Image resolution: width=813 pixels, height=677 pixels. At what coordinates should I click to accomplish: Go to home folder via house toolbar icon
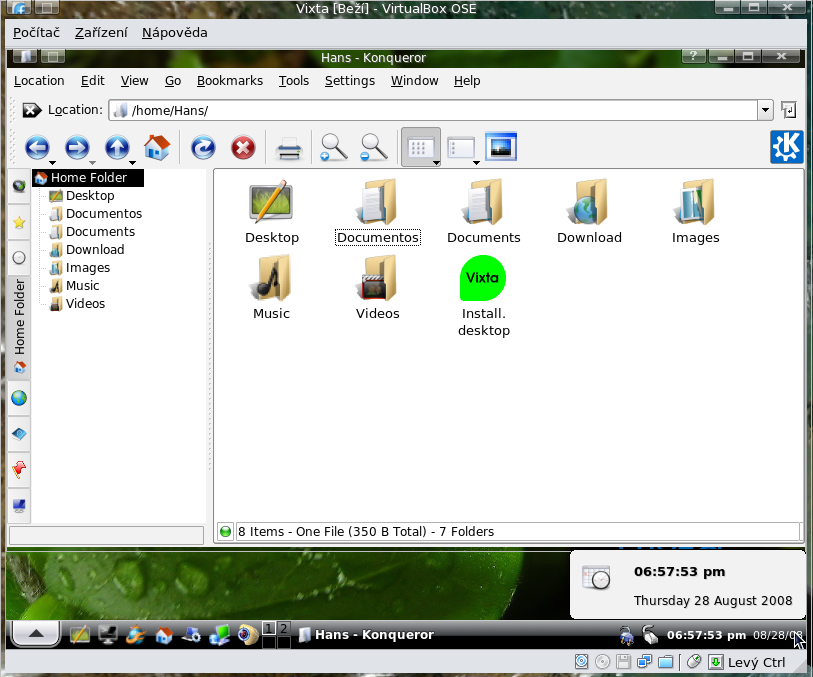(x=157, y=148)
